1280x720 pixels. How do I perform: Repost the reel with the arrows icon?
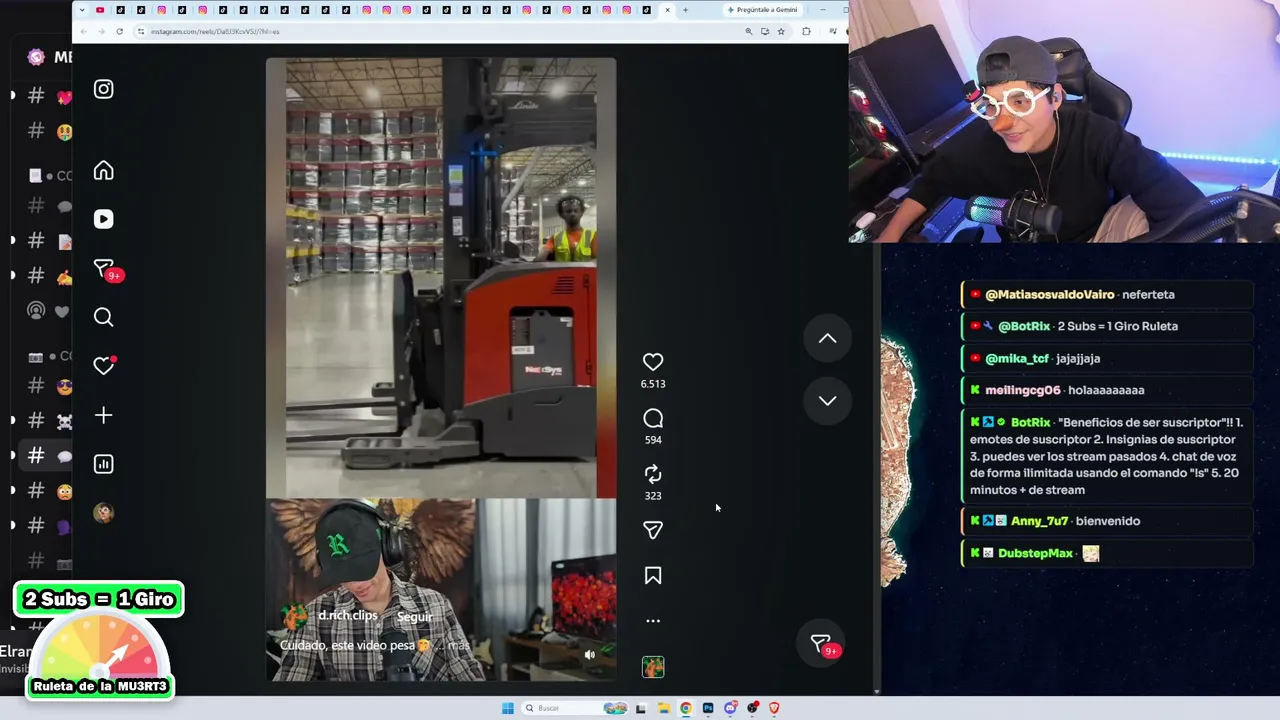point(653,474)
